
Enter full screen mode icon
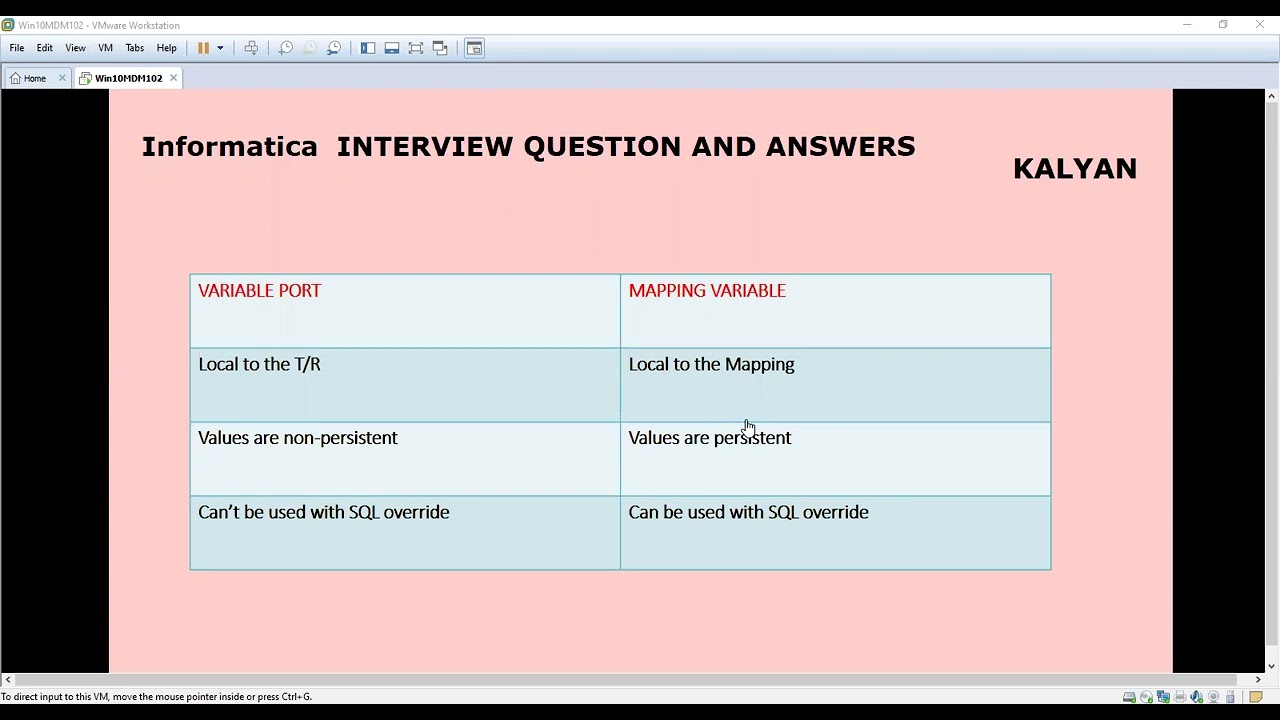coord(416,48)
